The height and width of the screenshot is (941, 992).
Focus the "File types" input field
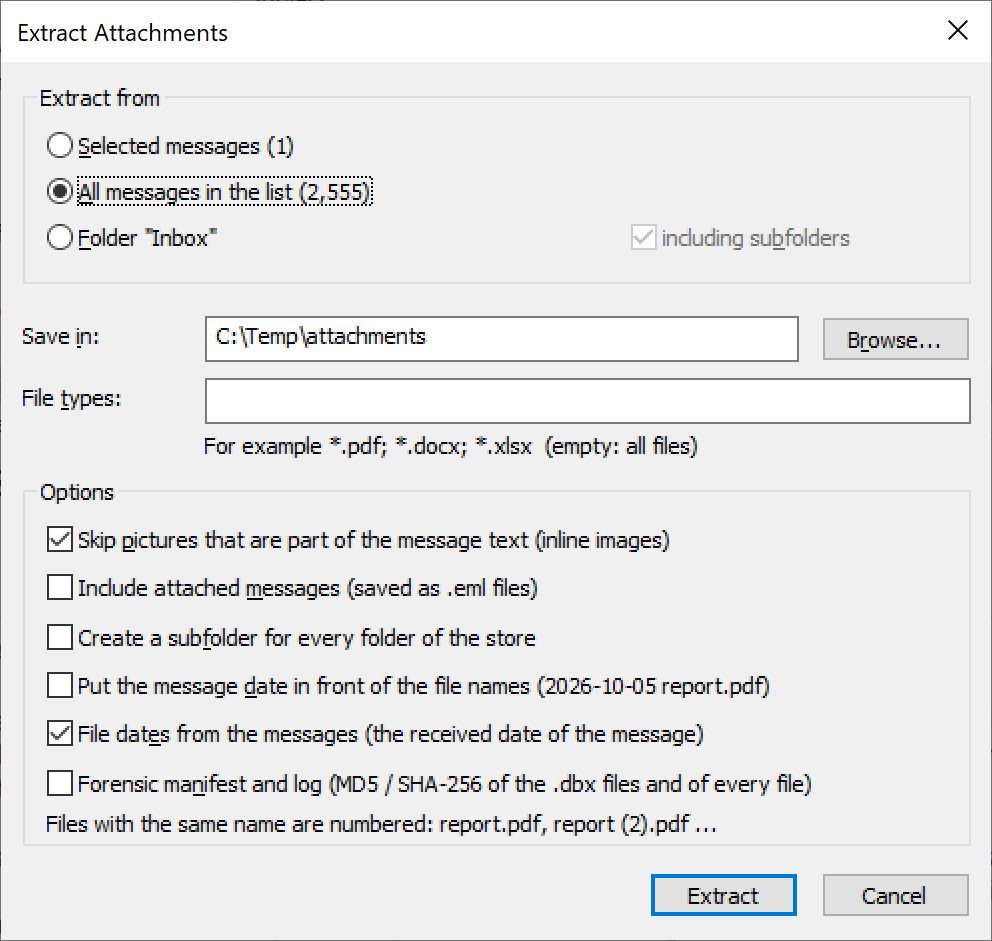(x=588, y=401)
